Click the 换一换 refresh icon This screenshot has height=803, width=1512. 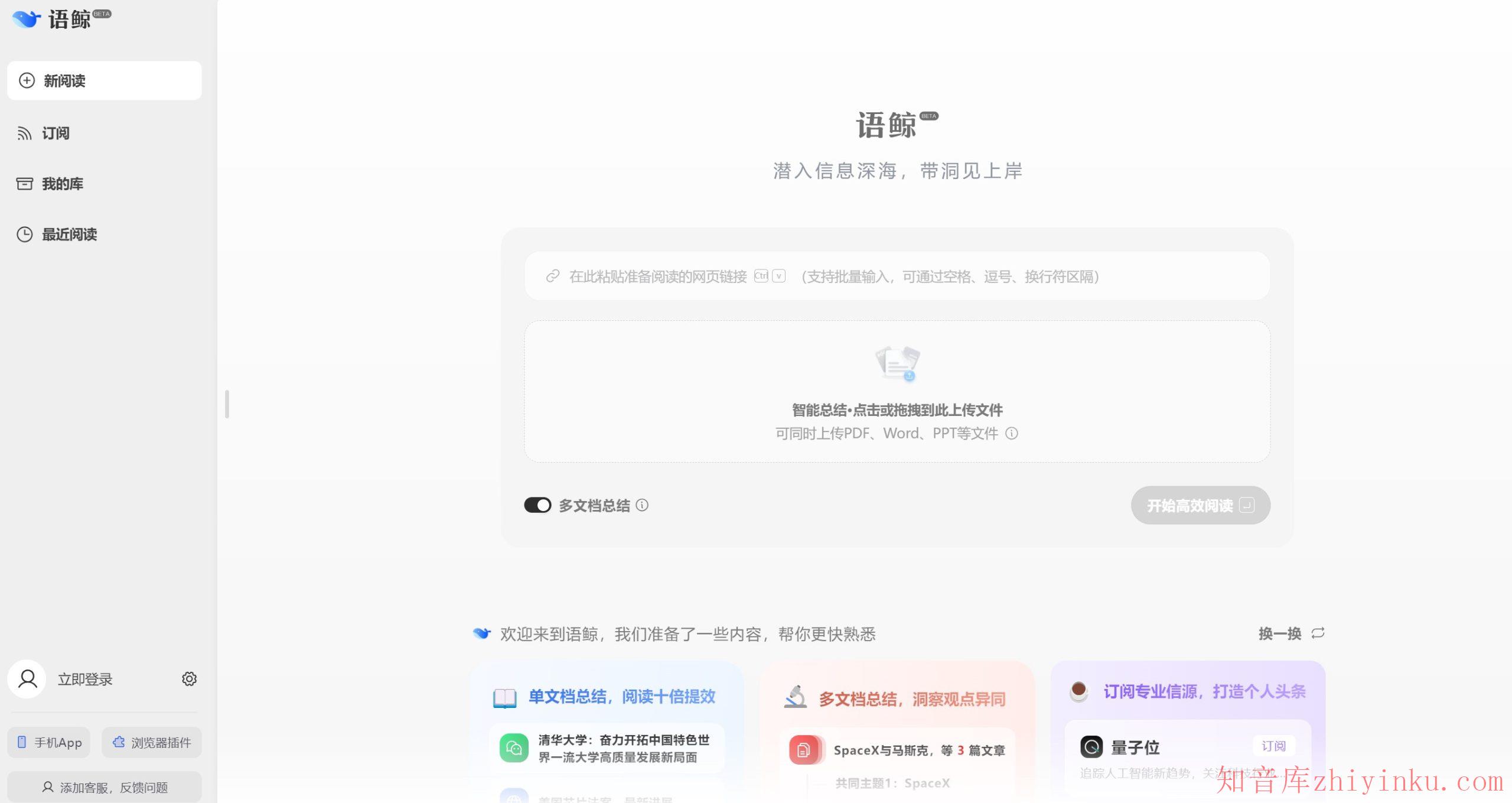point(1318,632)
